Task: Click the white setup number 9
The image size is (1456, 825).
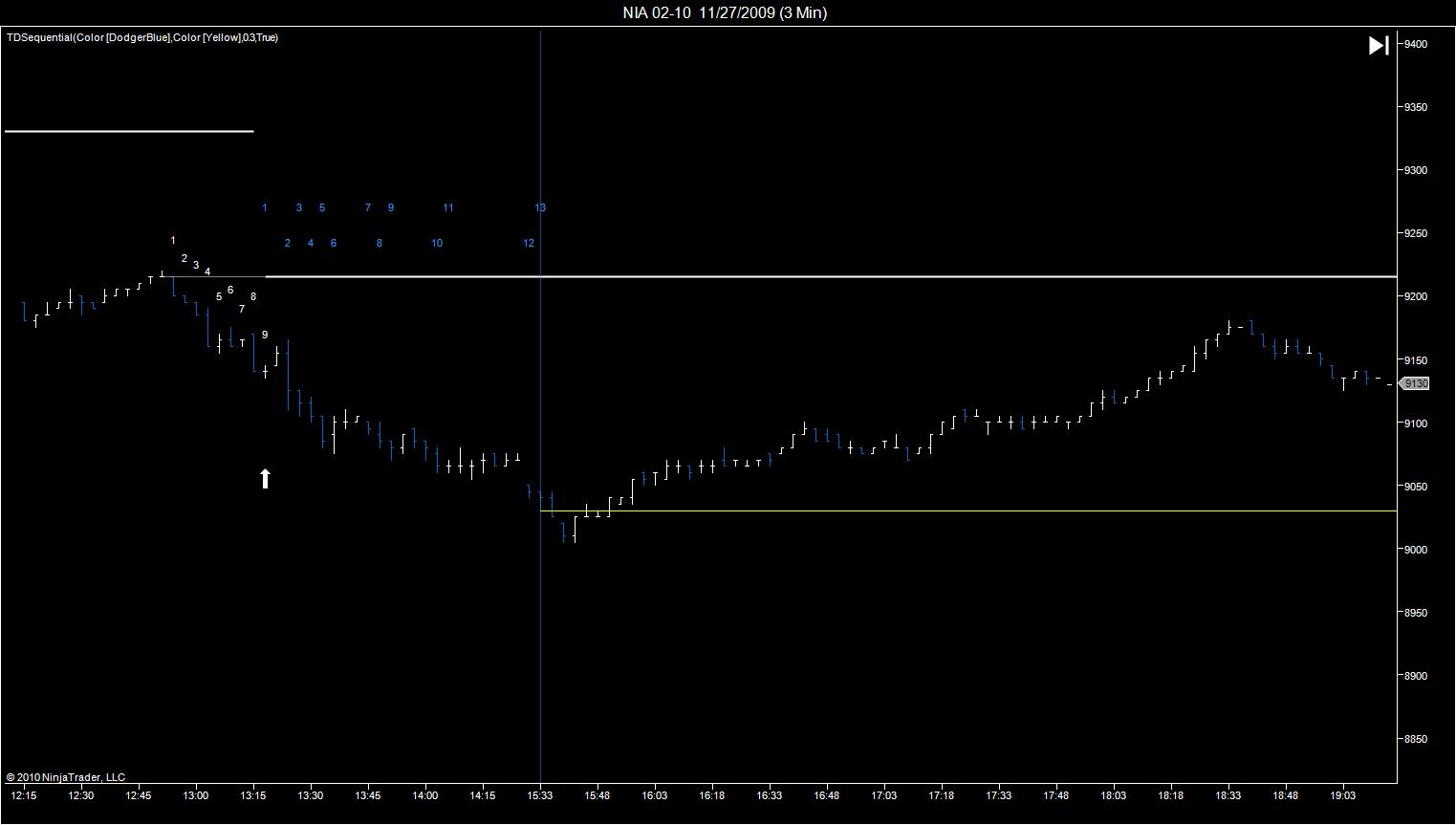Action: (x=265, y=335)
